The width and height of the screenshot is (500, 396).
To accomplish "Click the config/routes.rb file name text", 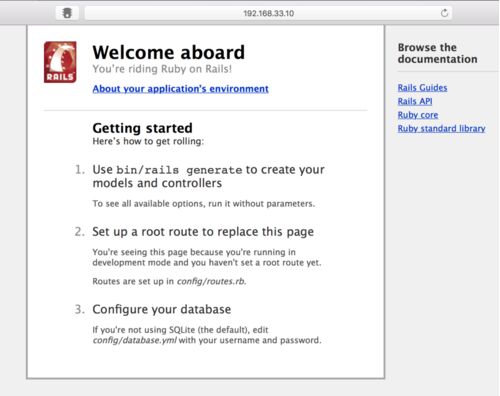I will click(x=211, y=281).
